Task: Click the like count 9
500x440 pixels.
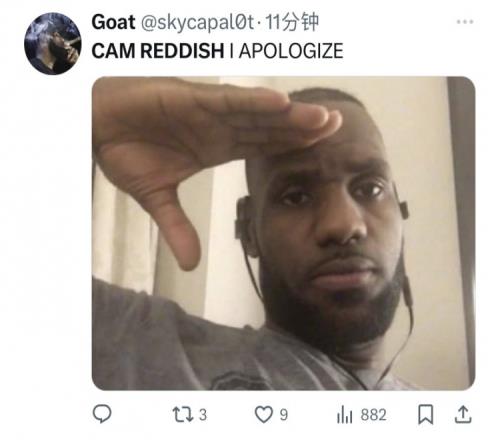Action: pyautogui.click(x=283, y=415)
